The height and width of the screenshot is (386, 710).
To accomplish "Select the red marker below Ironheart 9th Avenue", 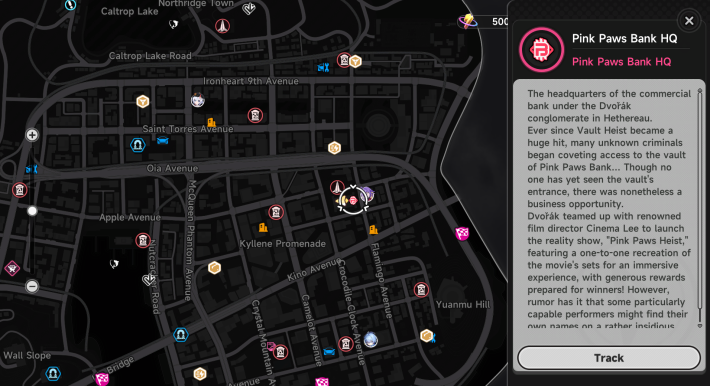I will tap(255, 116).
